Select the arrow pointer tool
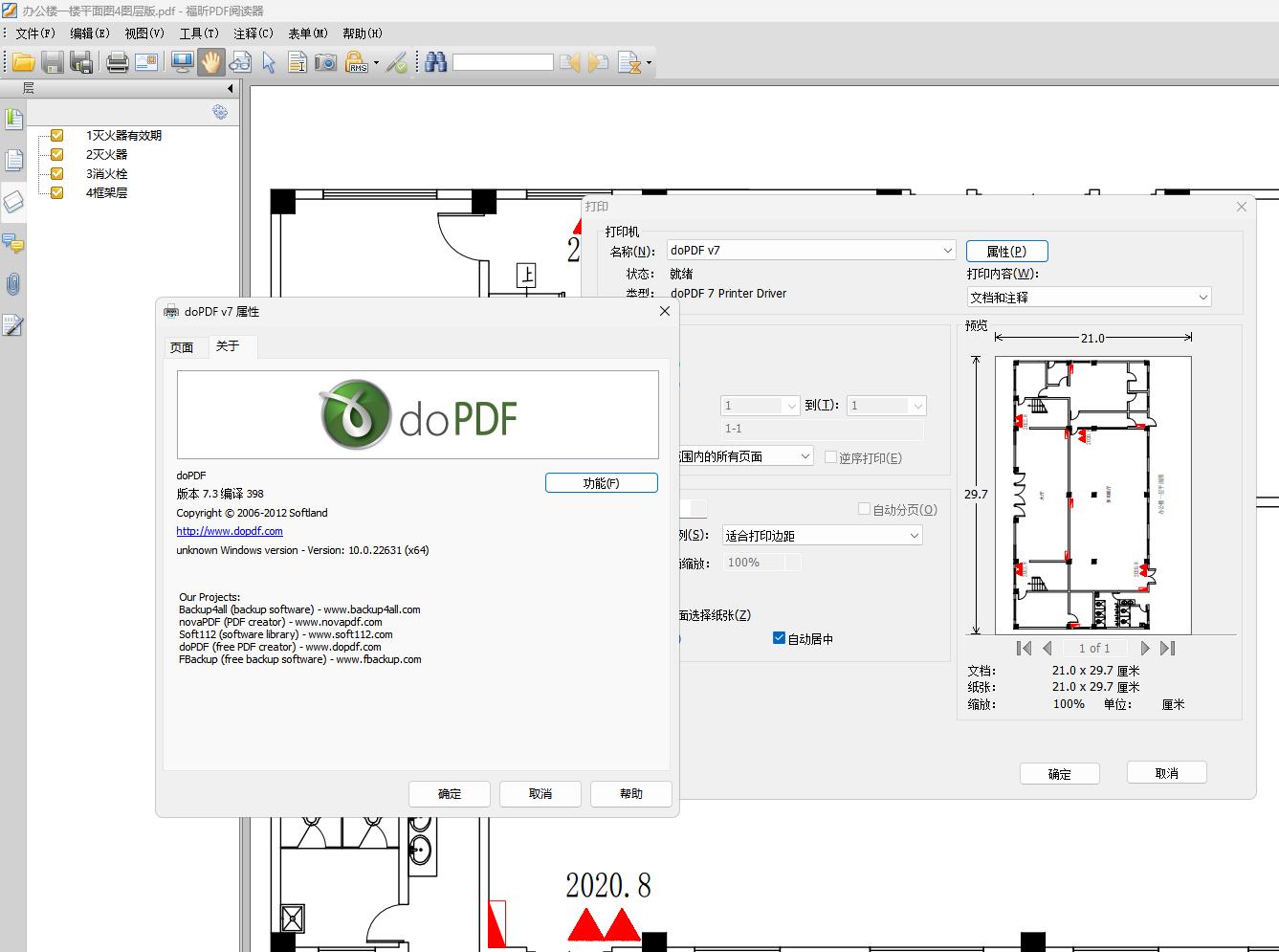1279x952 pixels. click(269, 63)
